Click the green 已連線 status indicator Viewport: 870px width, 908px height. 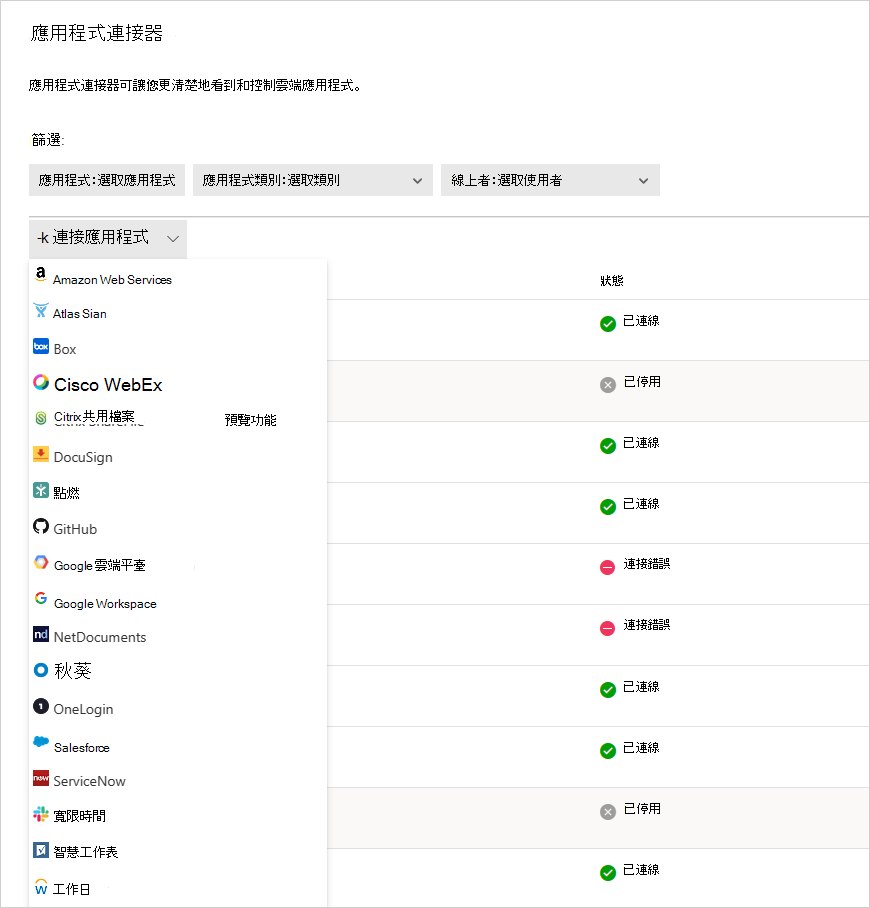click(607, 324)
